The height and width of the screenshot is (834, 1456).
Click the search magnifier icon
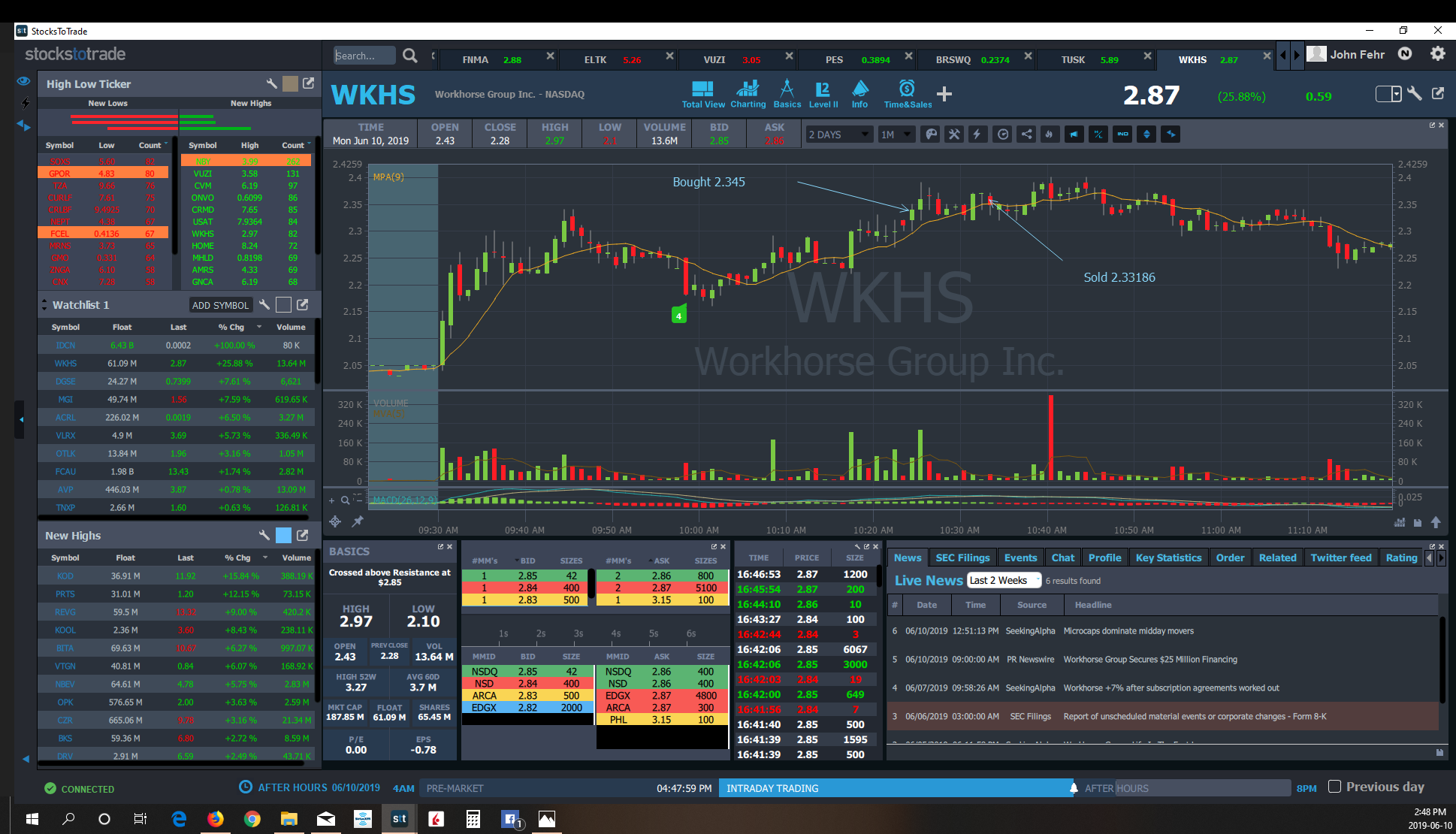coord(409,56)
